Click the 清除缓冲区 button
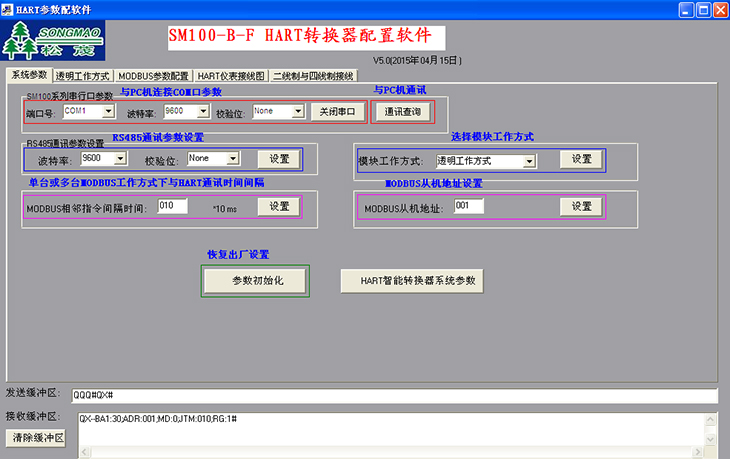Viewport: 730px width, 459px height. point(36,438)
